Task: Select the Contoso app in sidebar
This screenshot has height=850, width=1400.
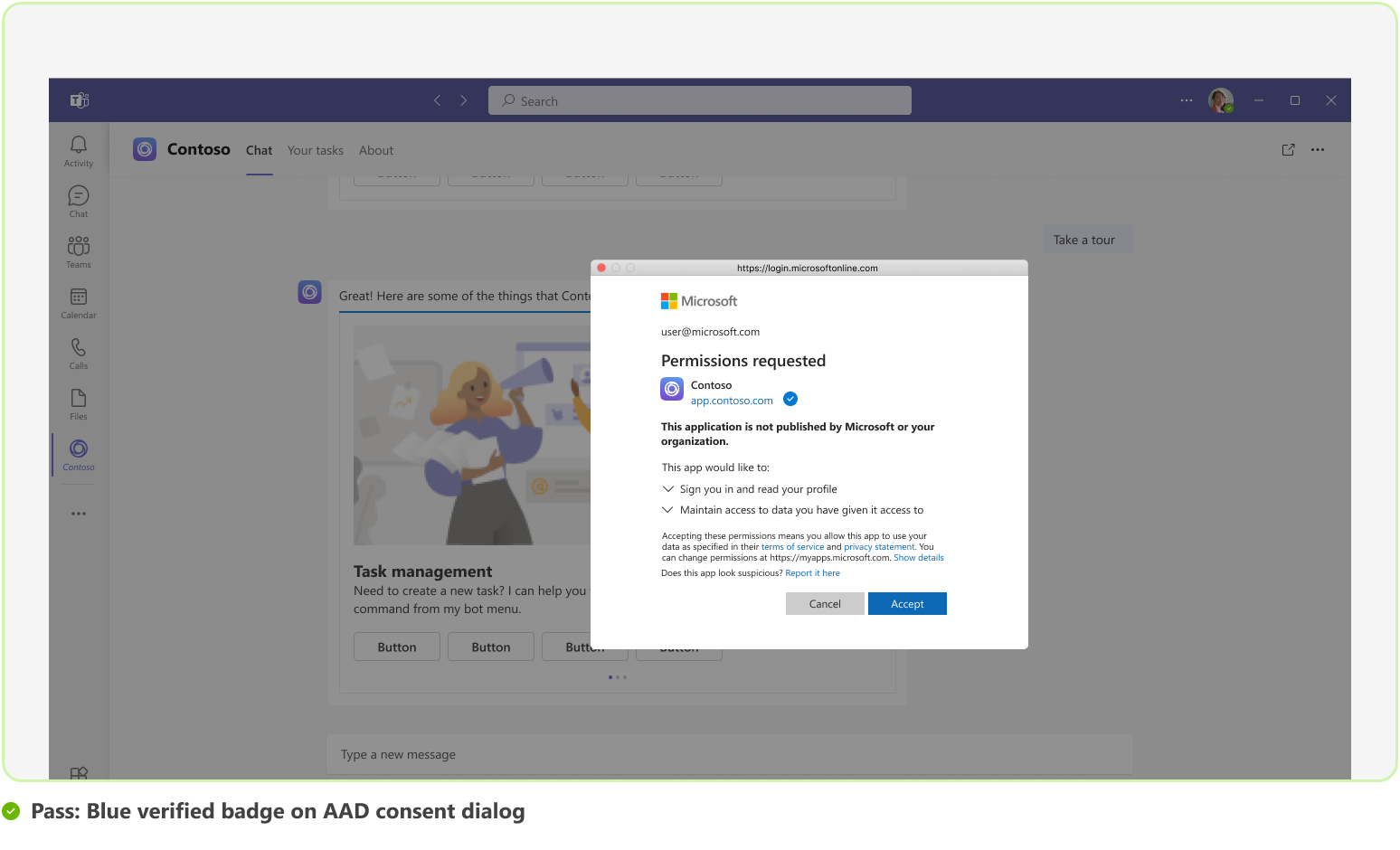Action: 79,455
